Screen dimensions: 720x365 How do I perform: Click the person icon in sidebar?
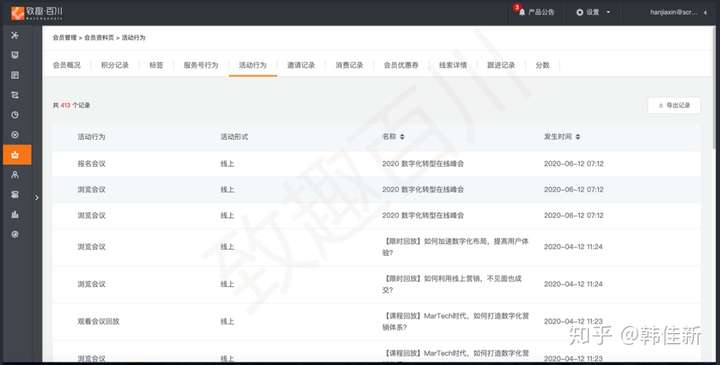(x=15, y=174)
